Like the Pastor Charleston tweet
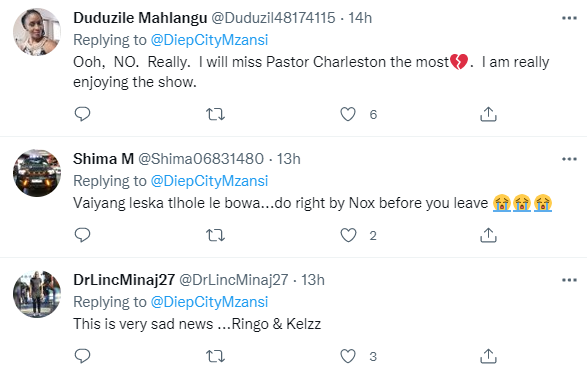 coord(348,114)
